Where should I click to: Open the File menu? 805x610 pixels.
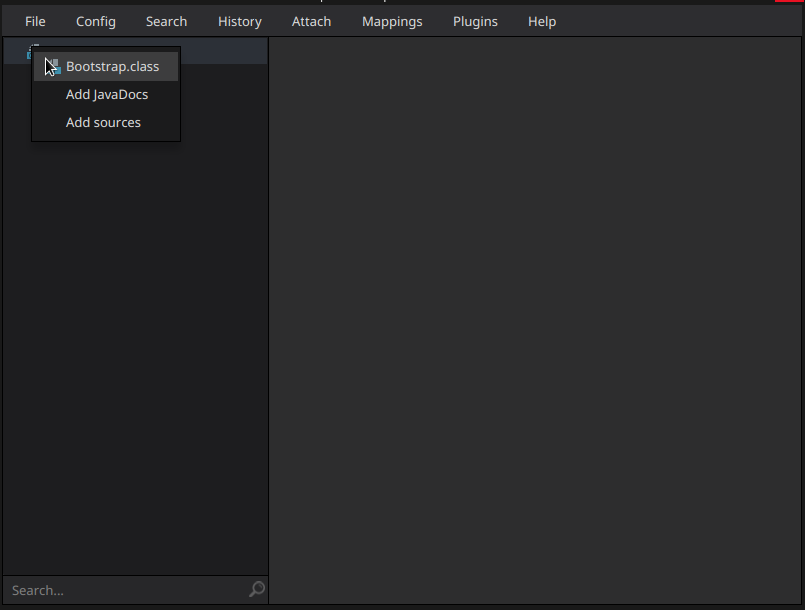[x=35, y=21]
